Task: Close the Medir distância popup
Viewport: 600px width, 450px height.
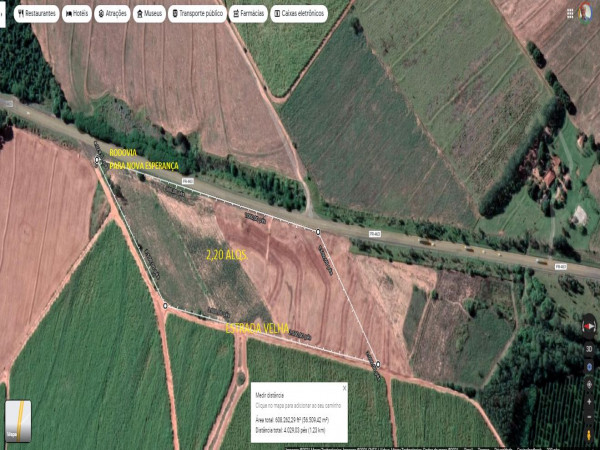Action: point(344,387)
